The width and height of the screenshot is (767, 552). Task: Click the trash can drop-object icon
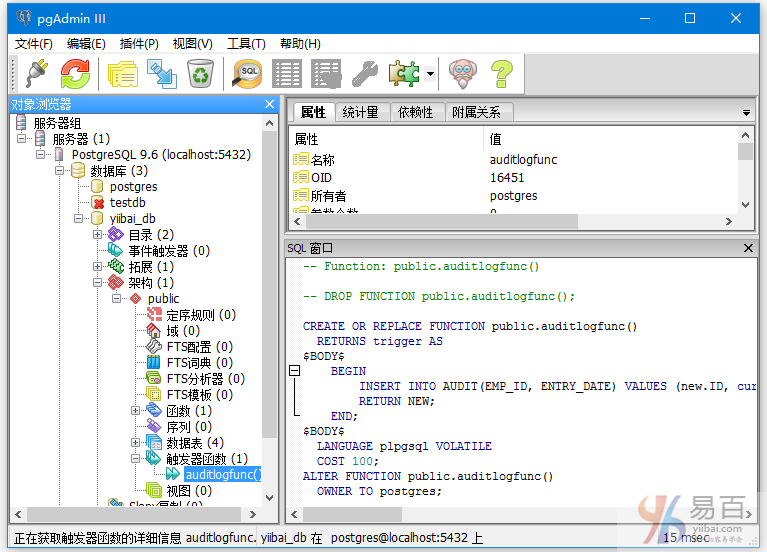(x=201, y=73)
